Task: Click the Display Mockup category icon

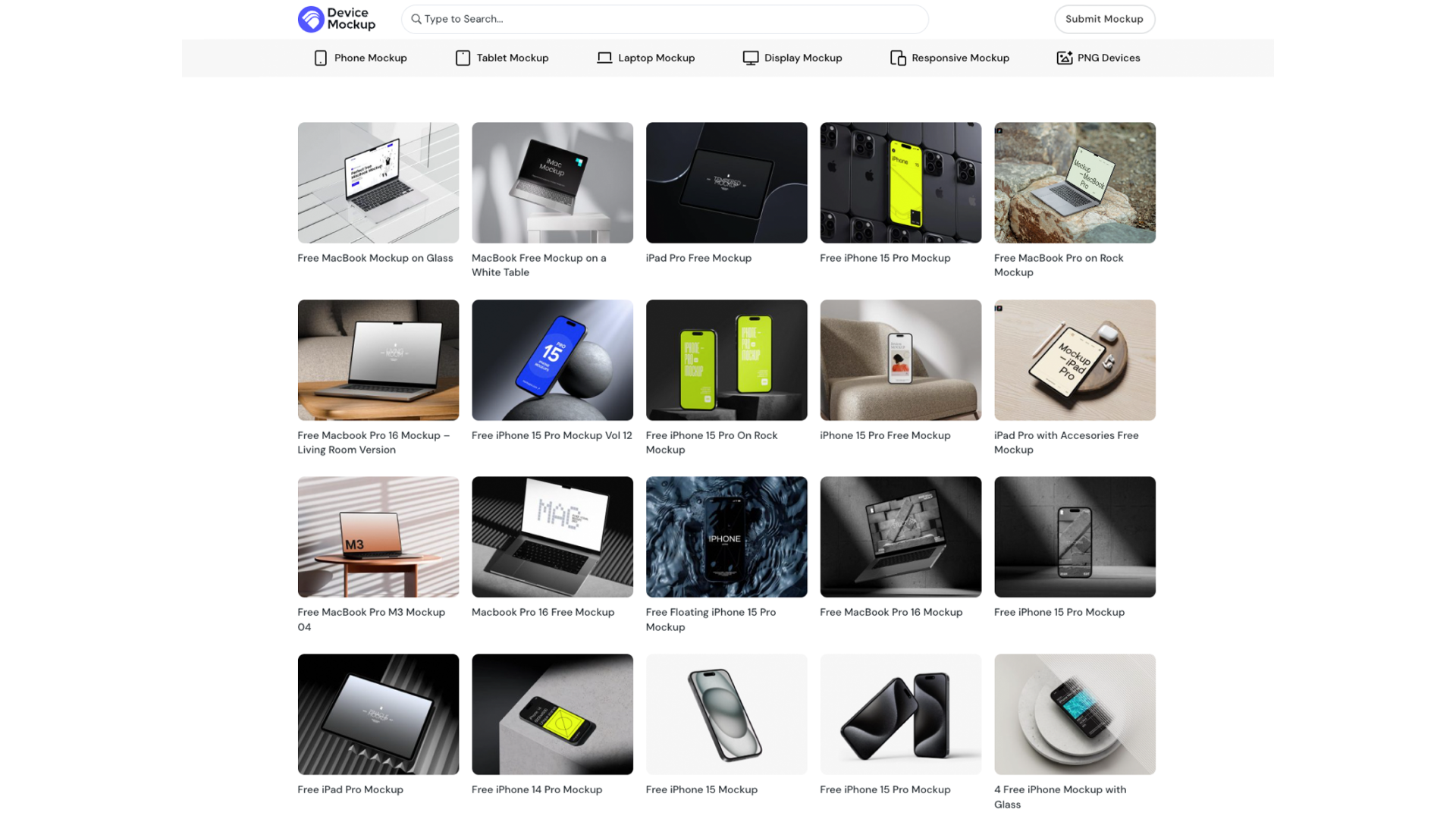Action: (750, 57)
